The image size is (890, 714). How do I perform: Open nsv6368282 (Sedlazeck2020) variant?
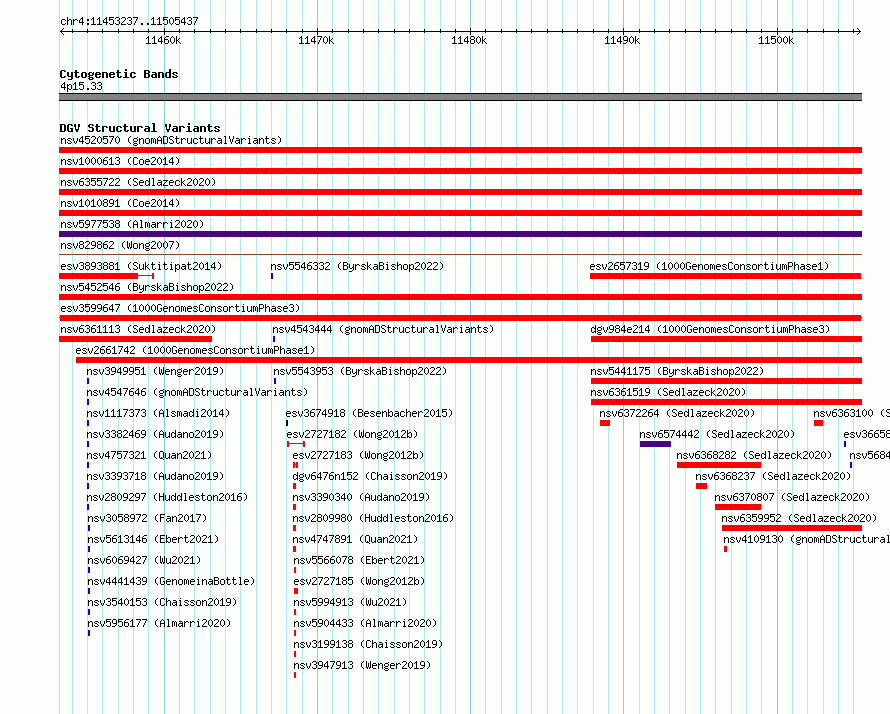tap(754, 455)
